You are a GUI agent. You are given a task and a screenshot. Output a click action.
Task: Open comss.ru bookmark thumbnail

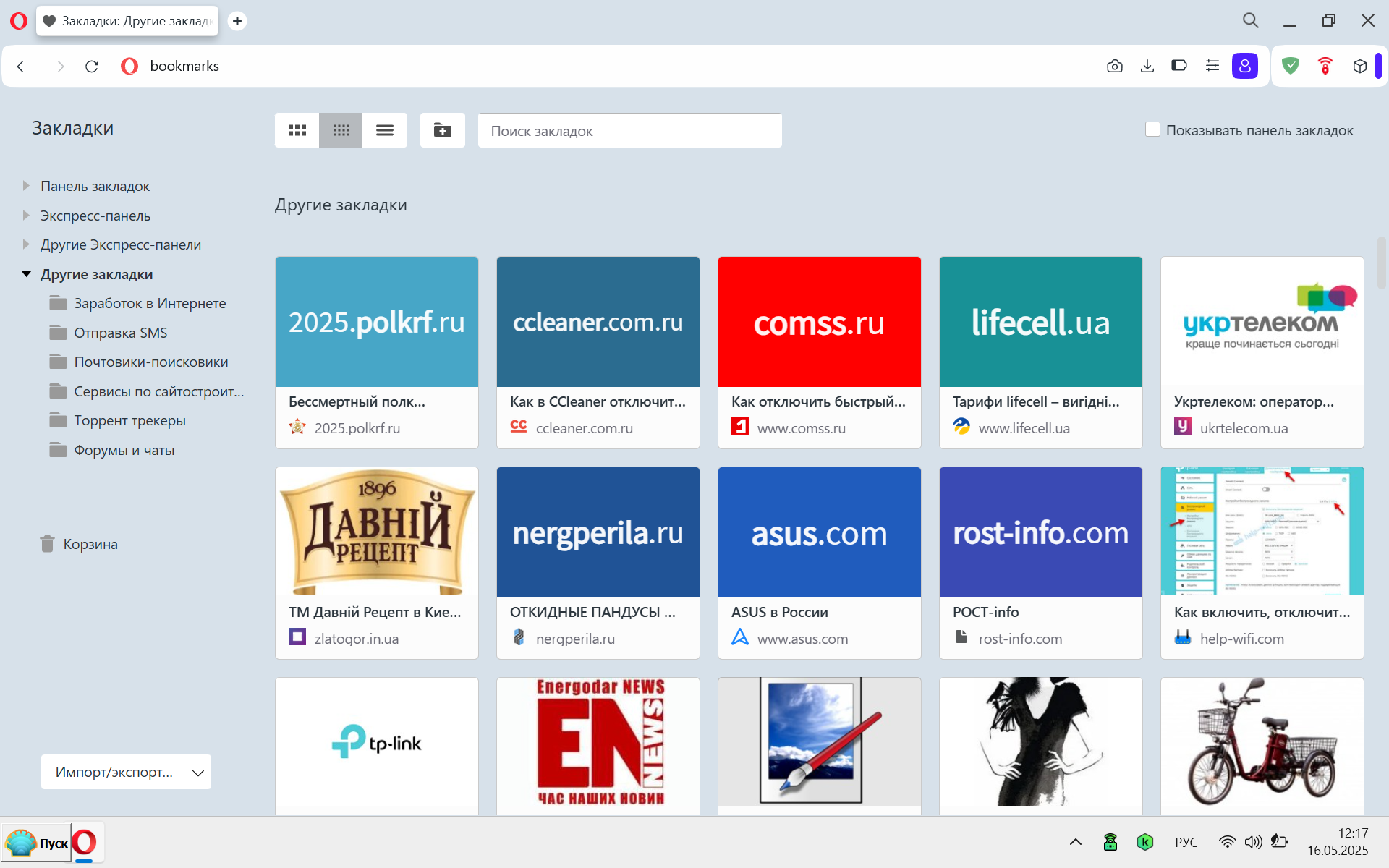tap(820, 322)
